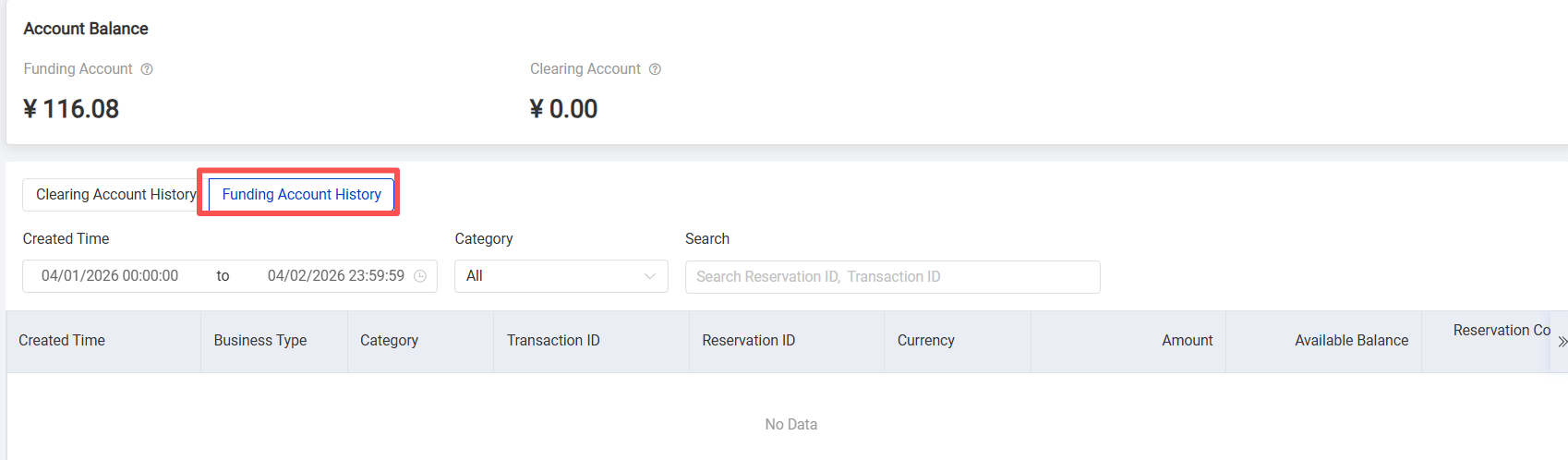Screen dimensions: 1568x460
Task: Click the Category column header in table
Action: coord(389,341)
